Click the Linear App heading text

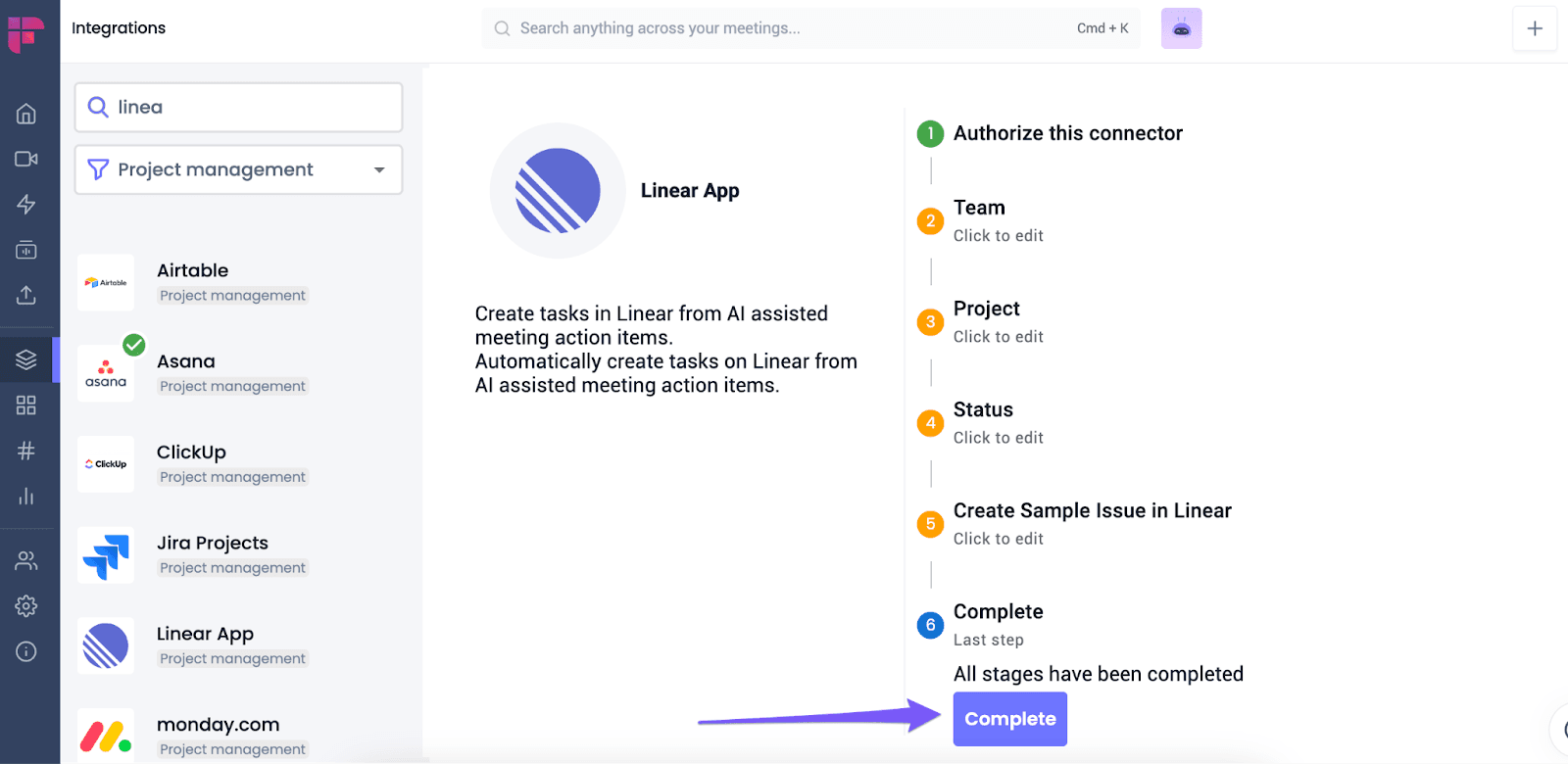(690, 190)
